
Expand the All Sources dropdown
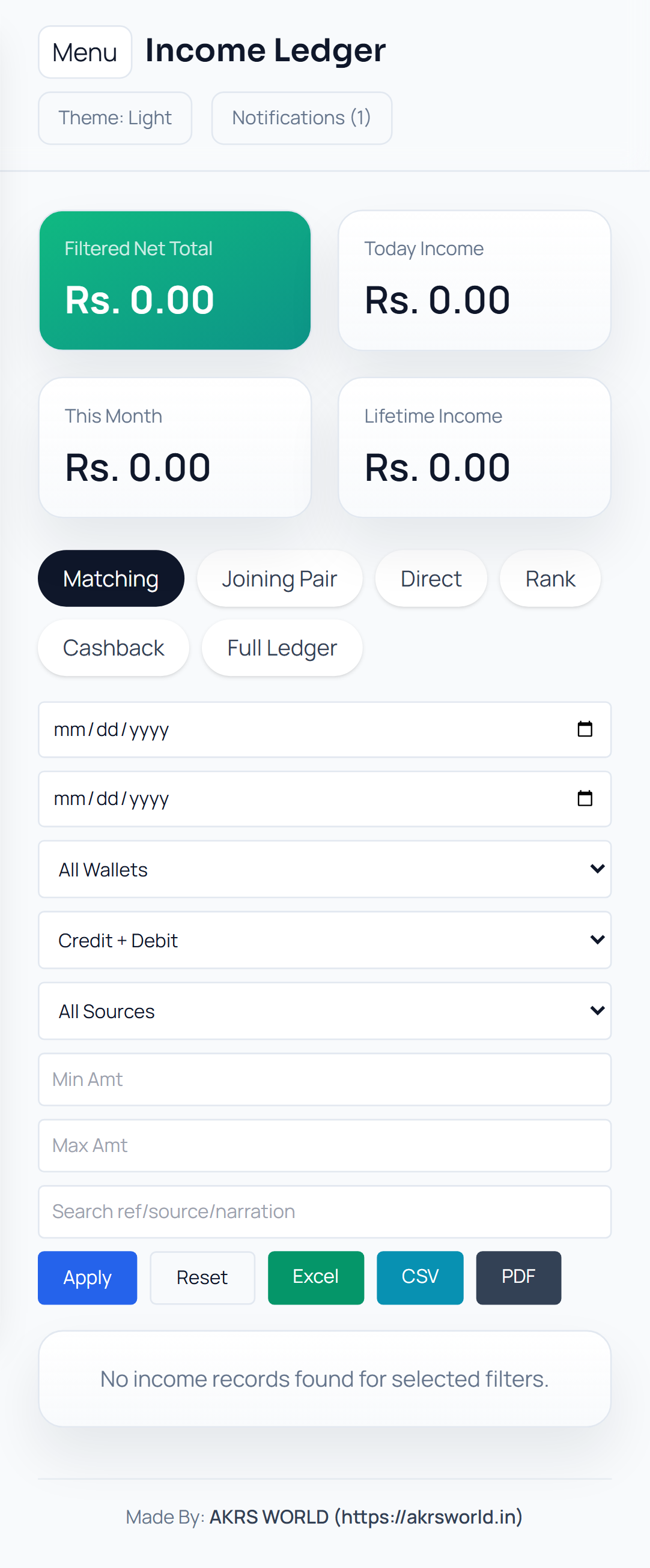point(324,1010)
